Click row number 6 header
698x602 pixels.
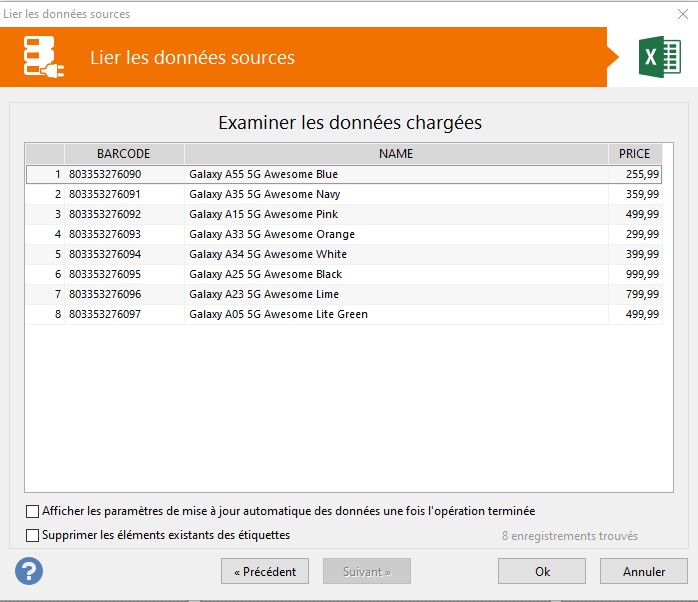point(45,274)
